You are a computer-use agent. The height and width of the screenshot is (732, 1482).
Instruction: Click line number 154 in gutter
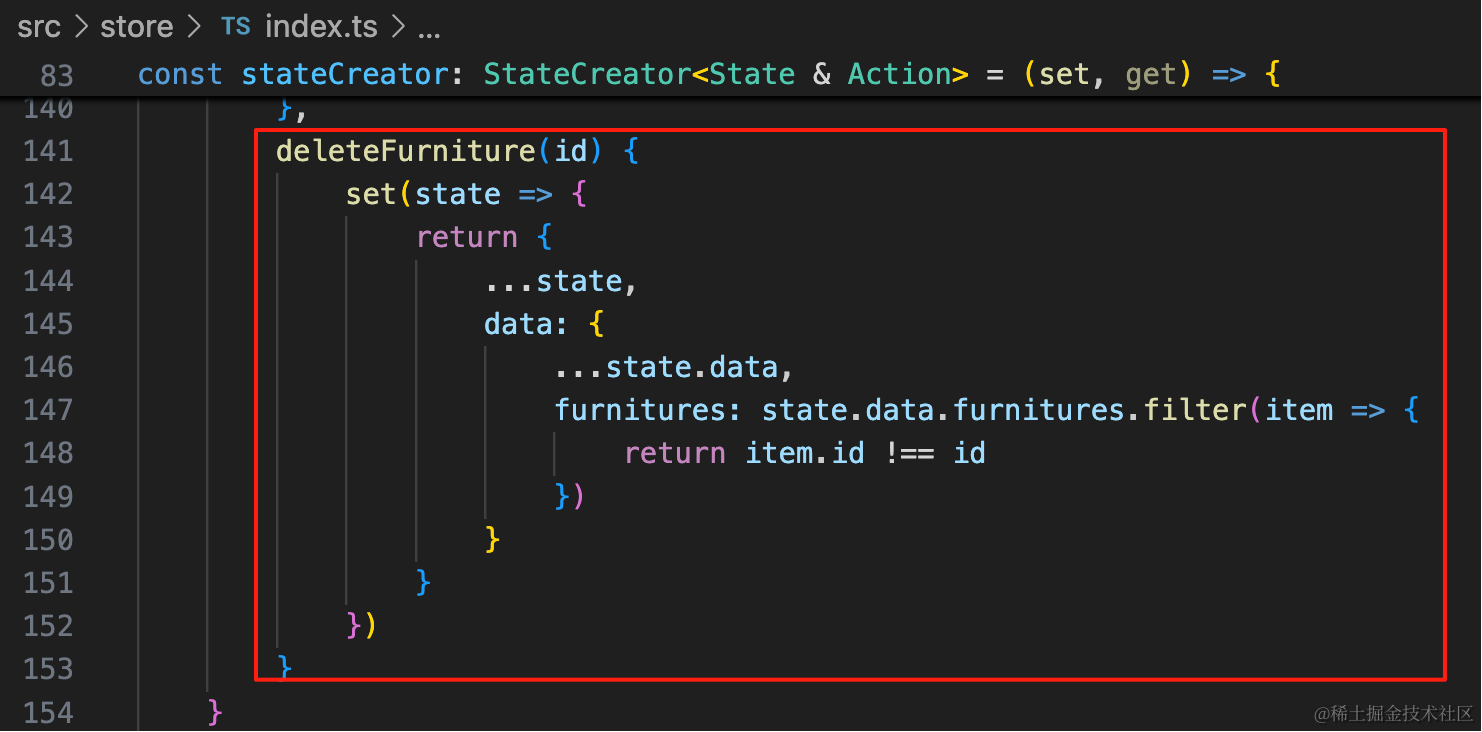point(48,713)
